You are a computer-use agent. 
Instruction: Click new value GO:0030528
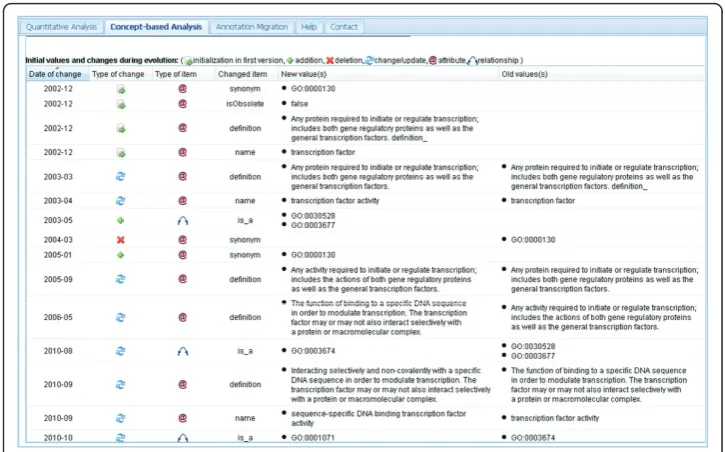pos(313,216)
